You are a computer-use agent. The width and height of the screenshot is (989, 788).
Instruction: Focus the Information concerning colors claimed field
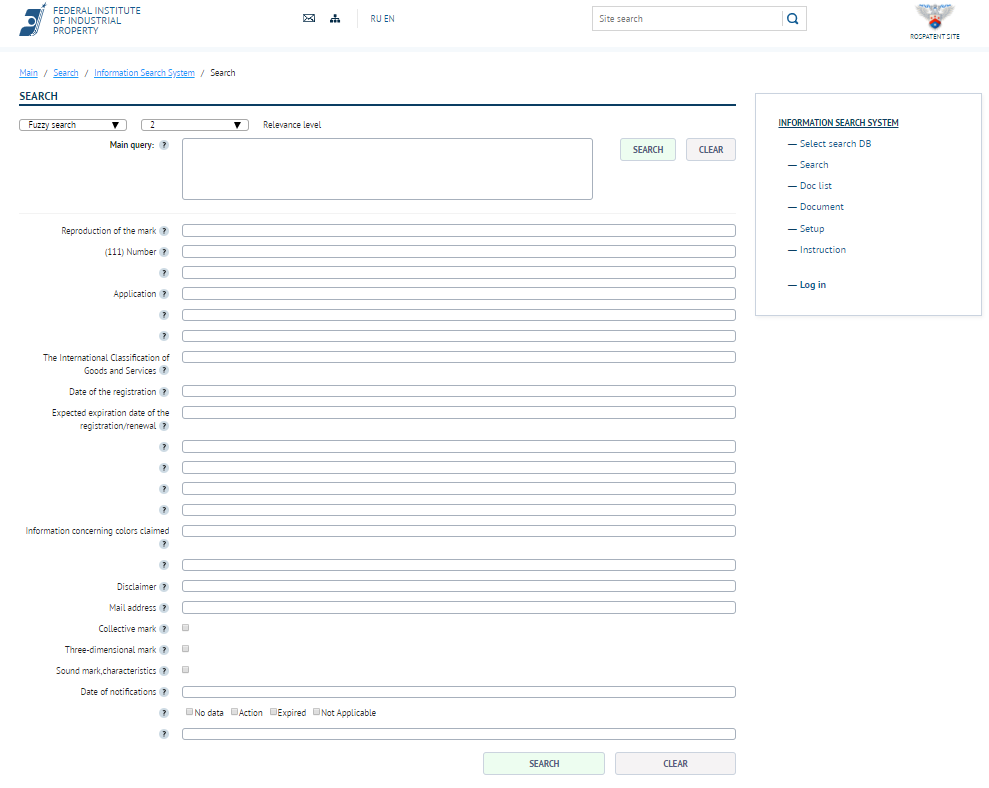tap(459, 531)
